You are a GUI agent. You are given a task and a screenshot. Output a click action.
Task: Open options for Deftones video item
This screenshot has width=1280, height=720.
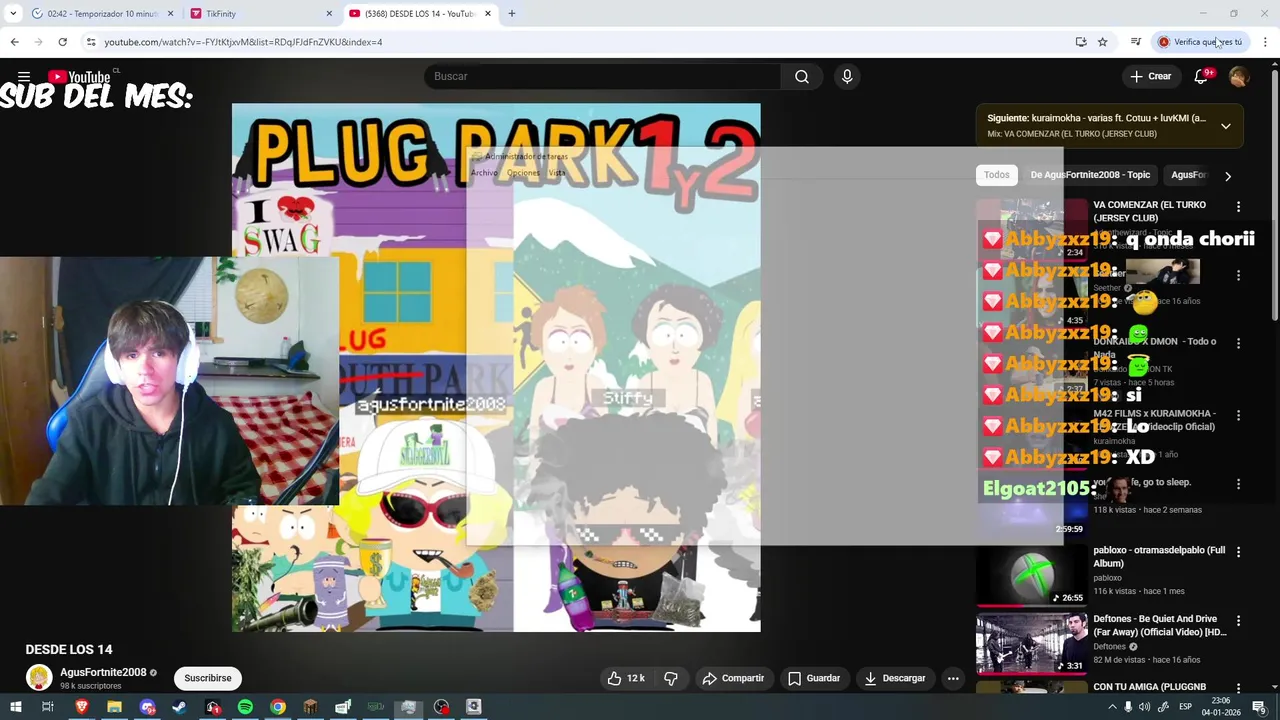click(1238, 621)
